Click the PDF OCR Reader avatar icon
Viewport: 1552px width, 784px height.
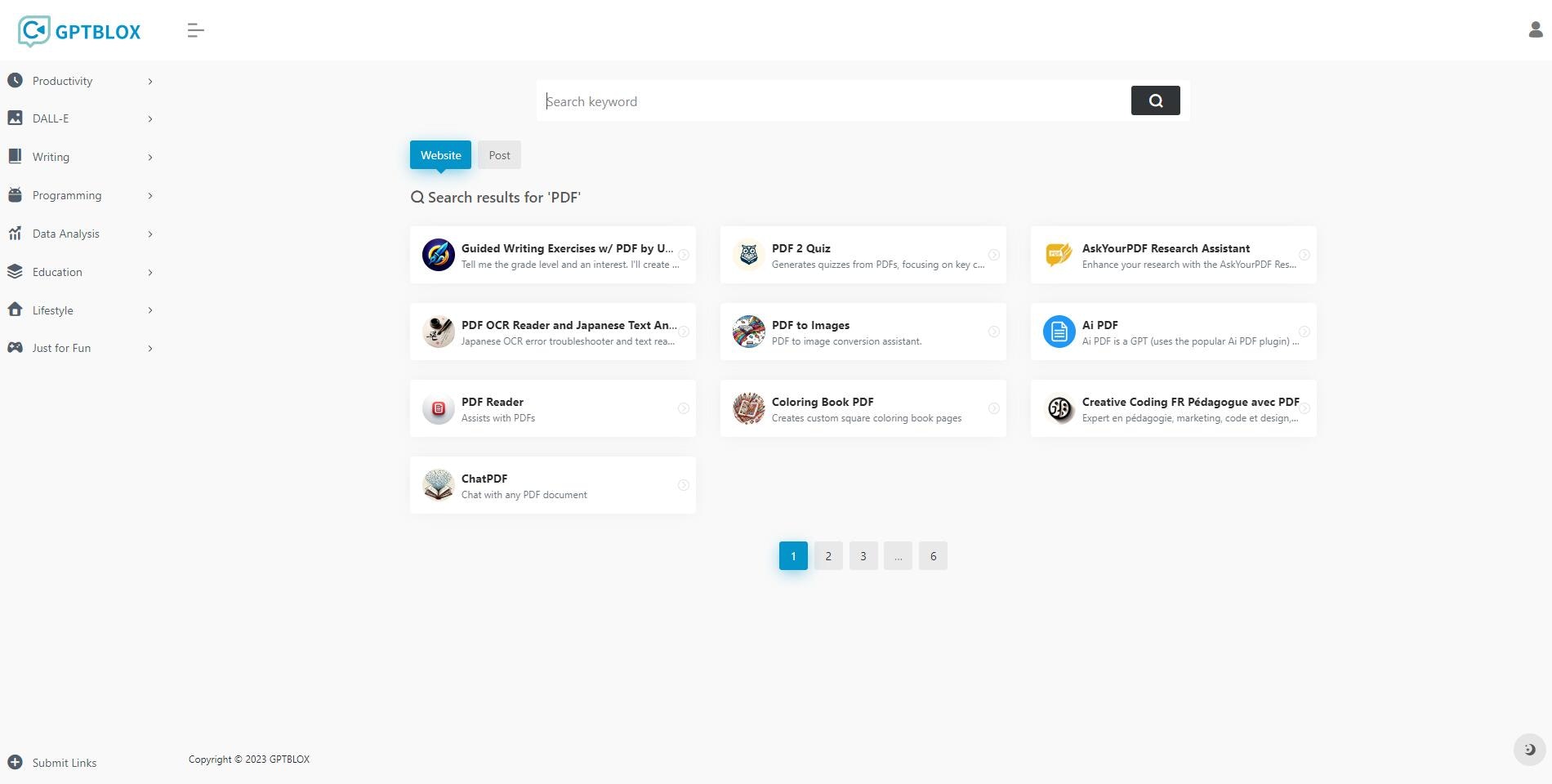click(x=439, y=332)
